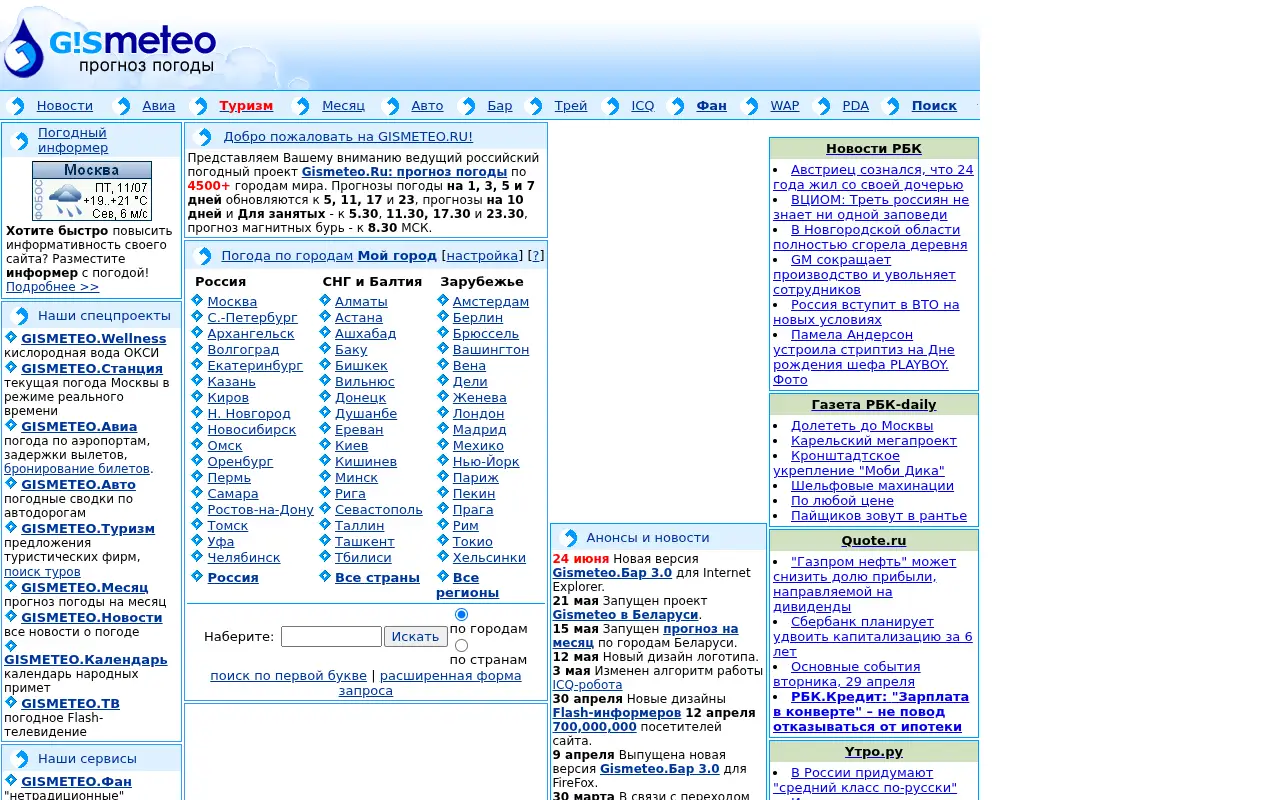
Task: Open the ICQ menu item
Action: 643,106
